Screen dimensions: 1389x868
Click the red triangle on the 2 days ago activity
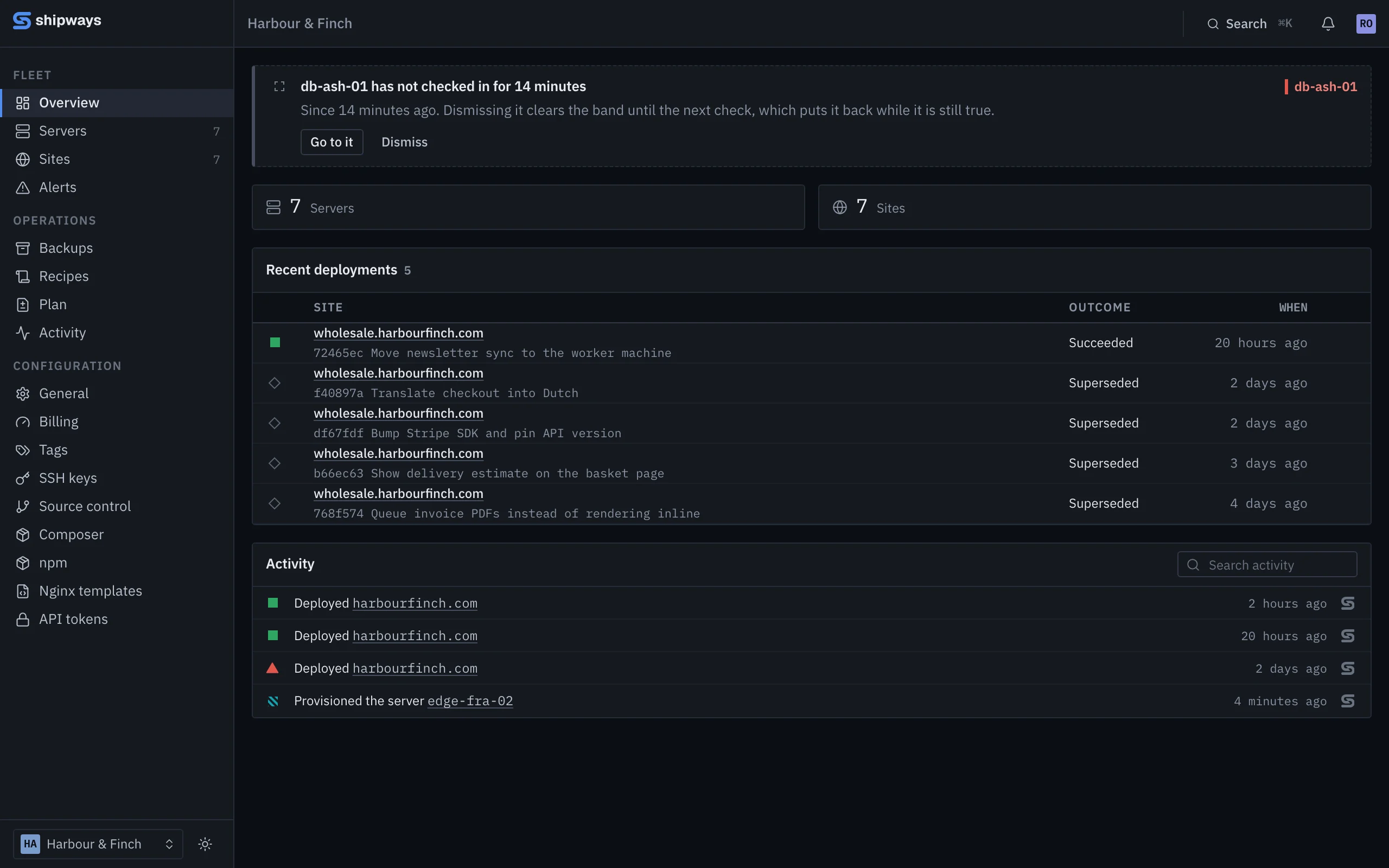coord(272,668)
